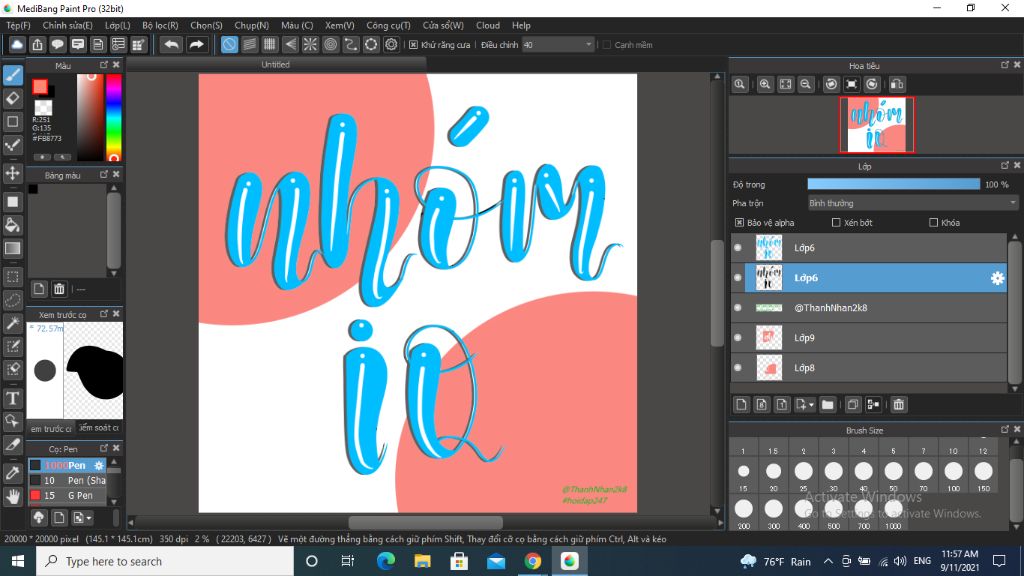Zoom in on the Navigator panel
The height and width of the screenshot is (576, 1024).
click(x=765, y=84)
